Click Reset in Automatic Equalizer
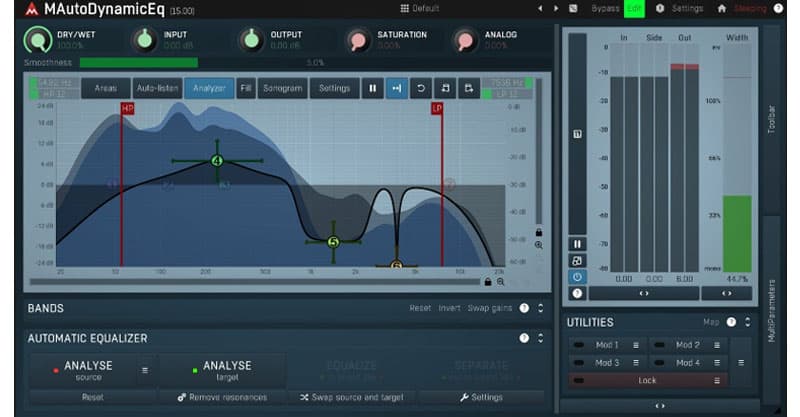800x417 pixels. (92, 397)
